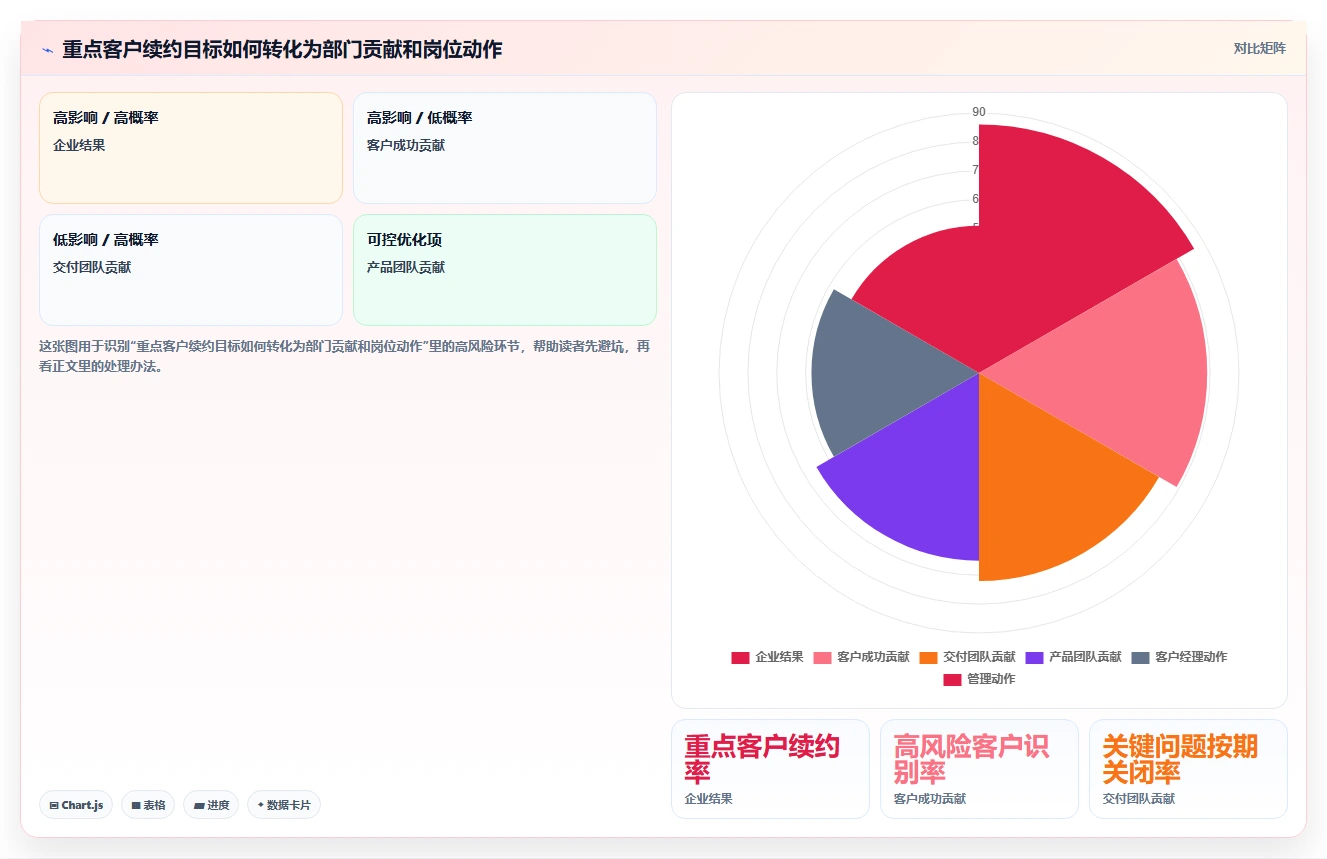
Task: Click 产品团队贡献 text in the green card
Action: tap(406, 267)
